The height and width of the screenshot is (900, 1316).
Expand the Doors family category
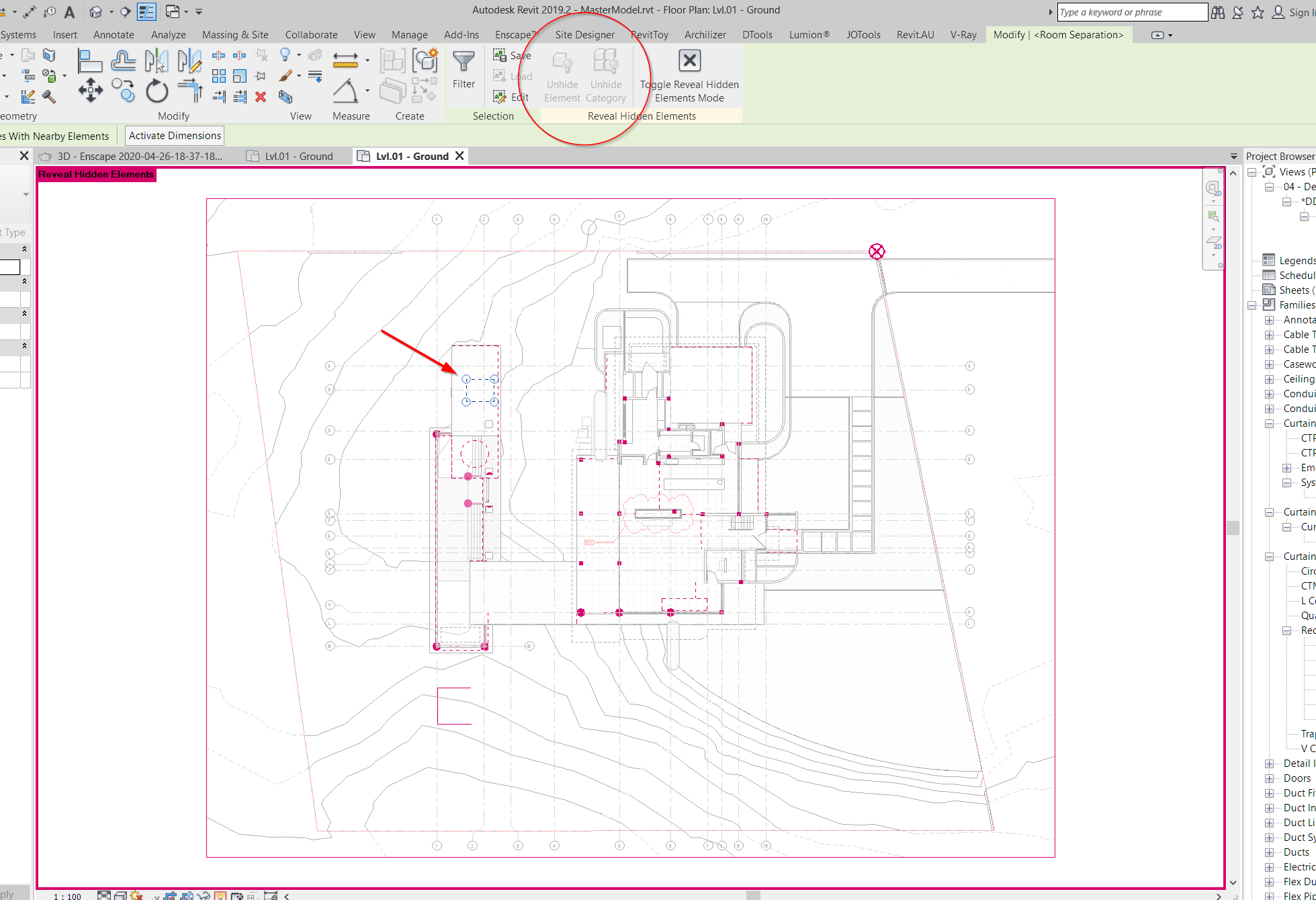pyautogui.click(x=1269, y=778)
